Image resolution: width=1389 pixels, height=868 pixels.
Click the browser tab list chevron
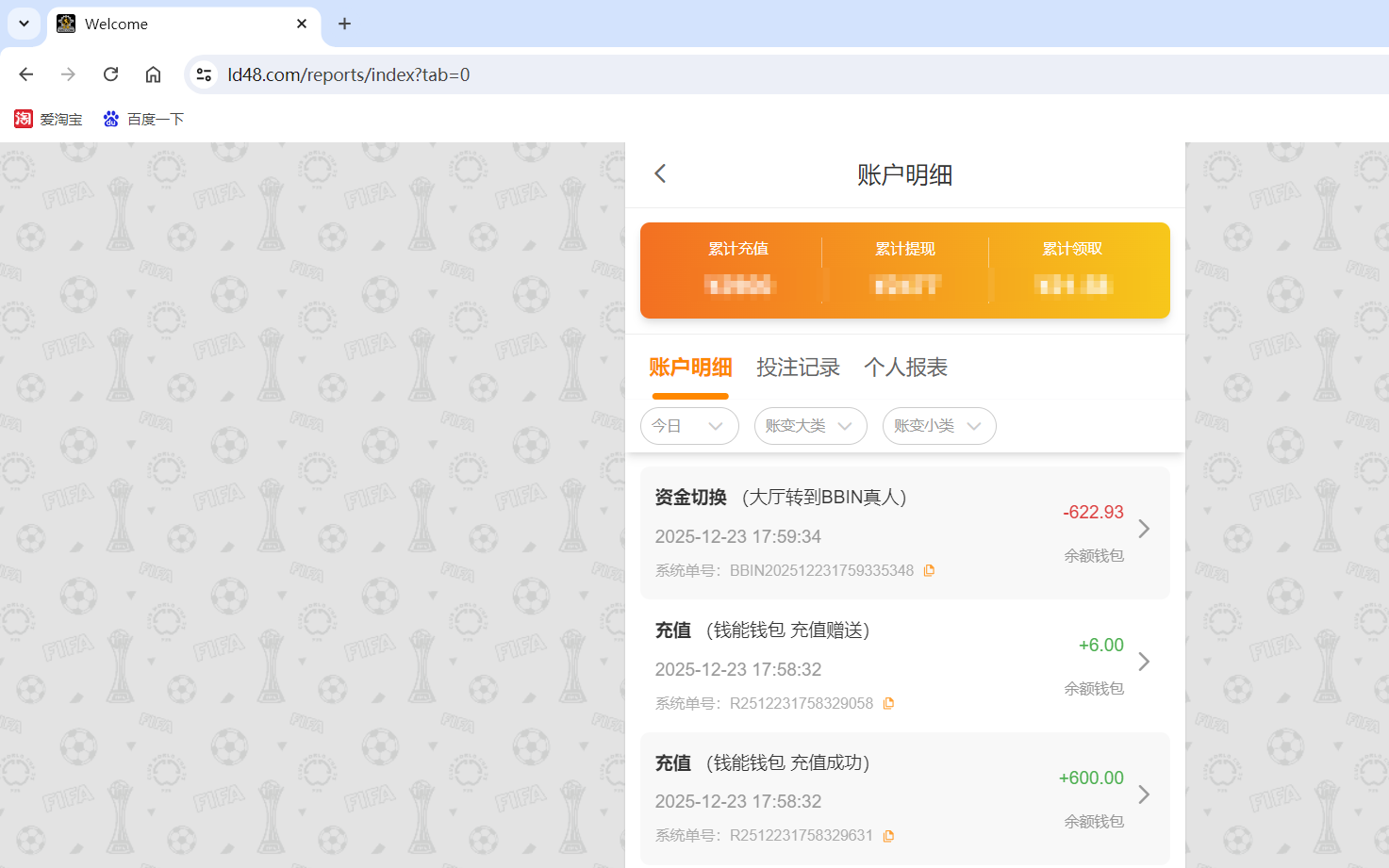pyautogui.click(x=23, y=24)
